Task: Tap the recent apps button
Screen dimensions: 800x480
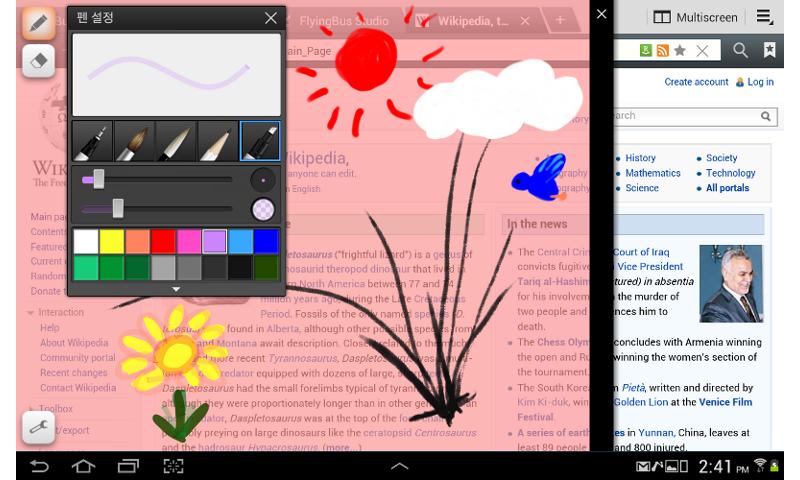Action: [x=128, y=466]
